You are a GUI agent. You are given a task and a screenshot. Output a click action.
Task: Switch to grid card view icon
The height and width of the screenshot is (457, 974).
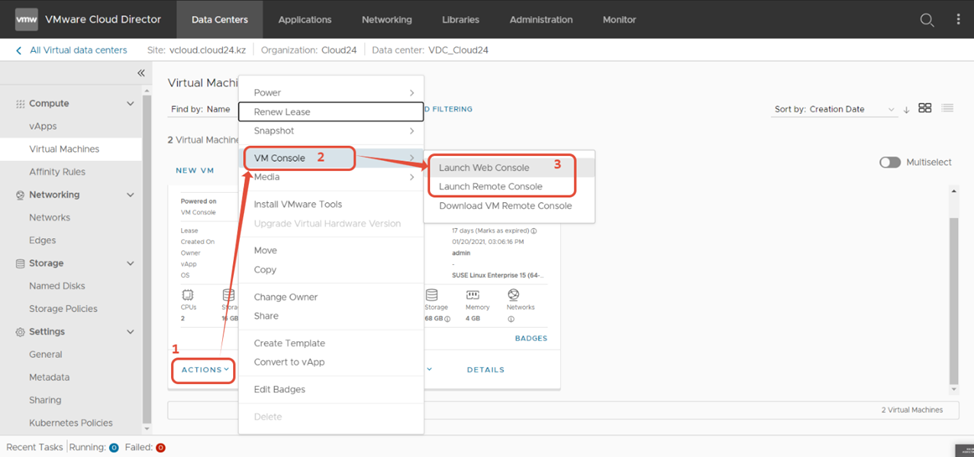pyautogui.click(x=925, y=108)
